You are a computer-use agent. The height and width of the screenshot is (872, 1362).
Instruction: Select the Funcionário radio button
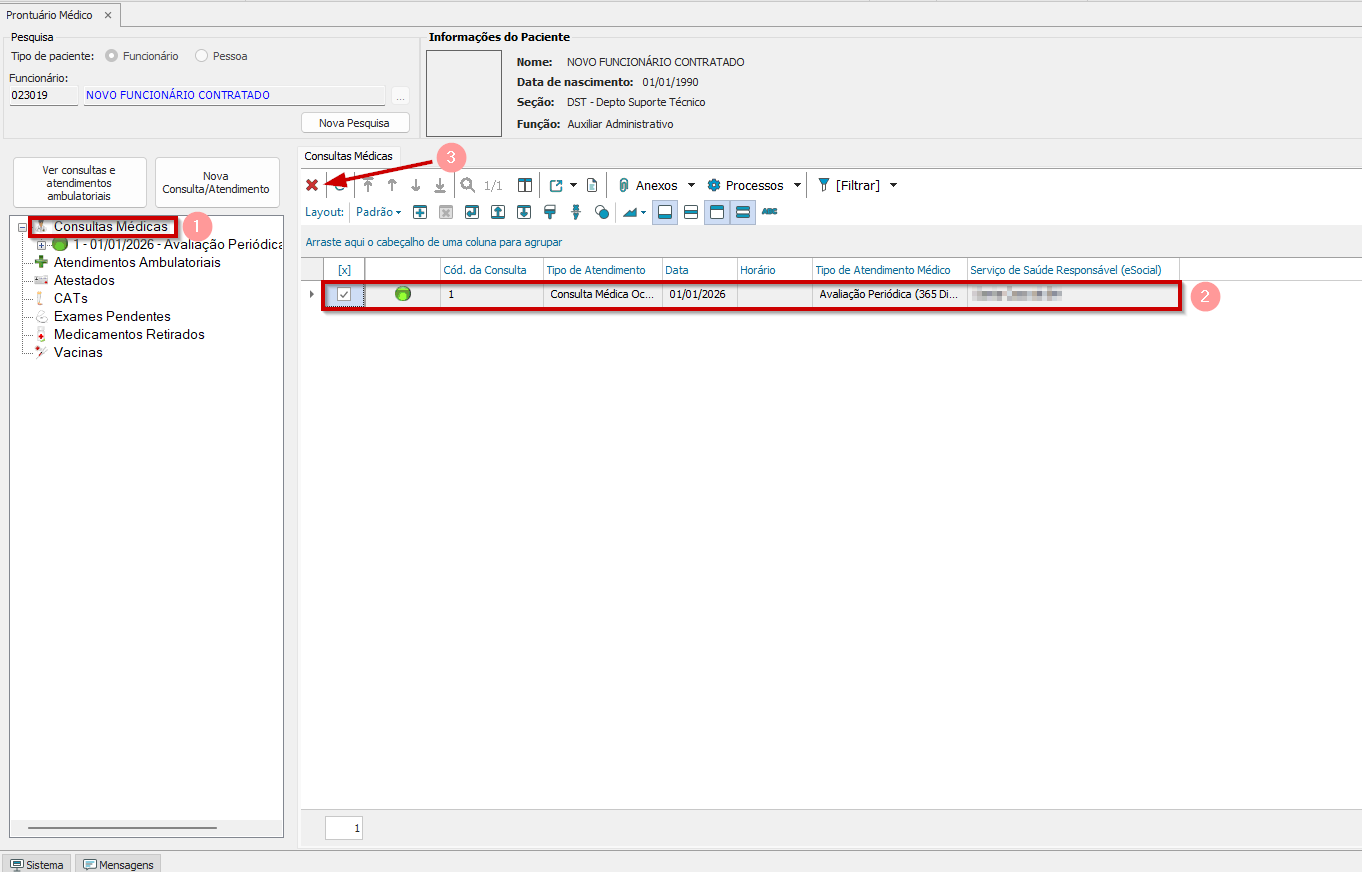(x=112, y=56)
